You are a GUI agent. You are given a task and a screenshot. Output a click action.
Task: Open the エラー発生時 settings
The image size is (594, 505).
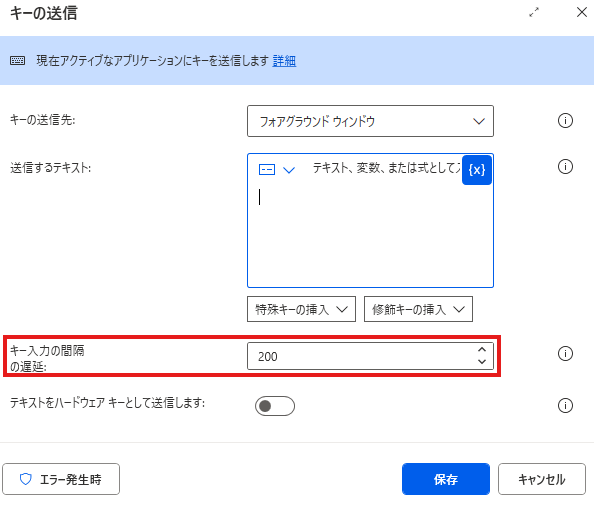[x=61, y=479]
